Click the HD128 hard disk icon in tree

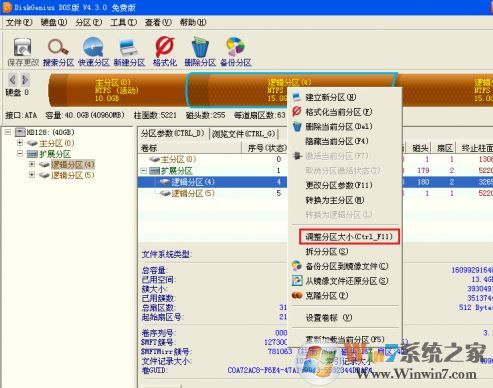coord(20,132)
